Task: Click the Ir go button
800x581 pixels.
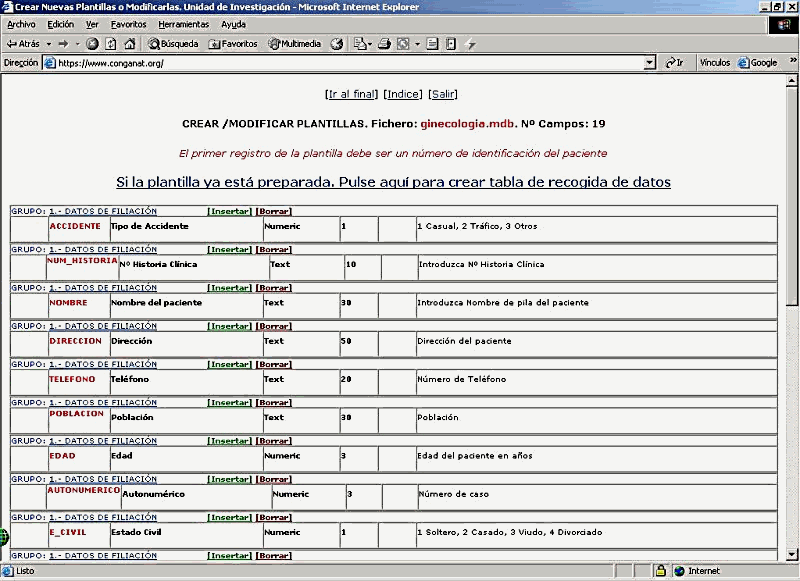Action: pos(675,62)
